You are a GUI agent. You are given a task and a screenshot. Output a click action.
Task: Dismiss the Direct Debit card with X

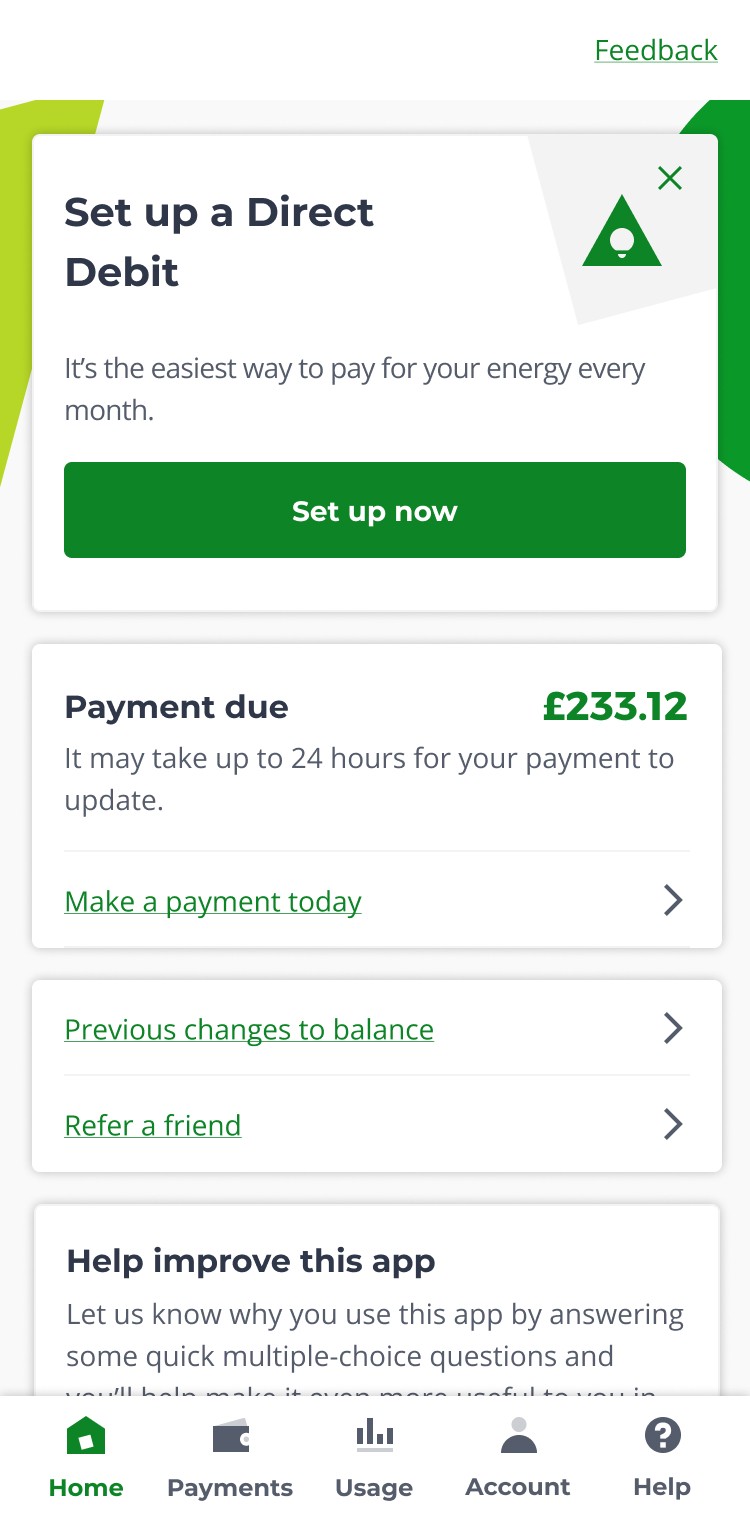point(670,179)
